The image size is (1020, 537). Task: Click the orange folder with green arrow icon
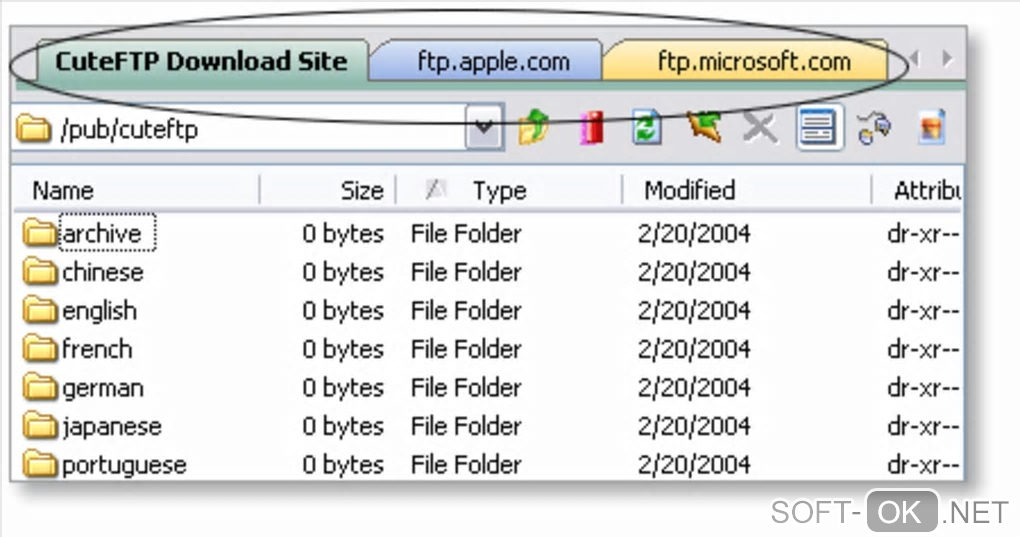coord(704,127)
